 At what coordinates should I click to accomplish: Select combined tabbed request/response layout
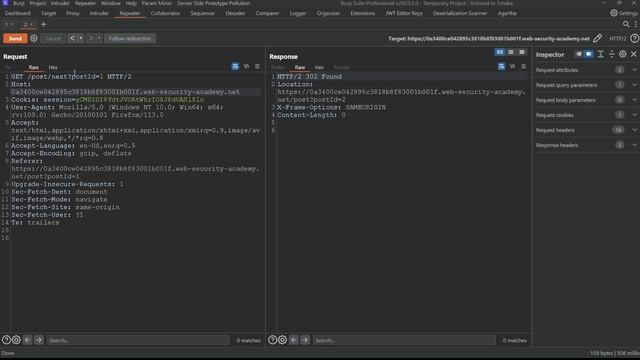pos(522,52)
